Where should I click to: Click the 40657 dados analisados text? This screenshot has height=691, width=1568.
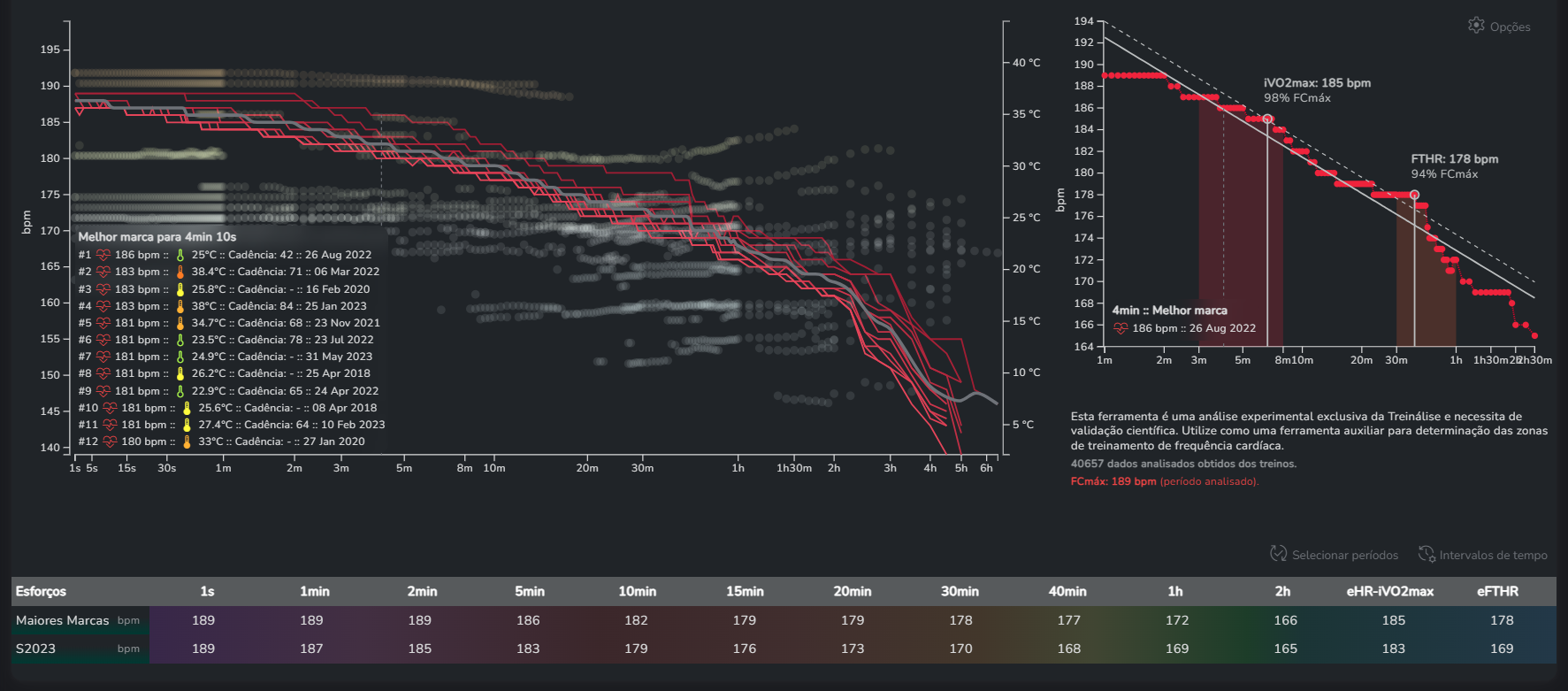1183,464
